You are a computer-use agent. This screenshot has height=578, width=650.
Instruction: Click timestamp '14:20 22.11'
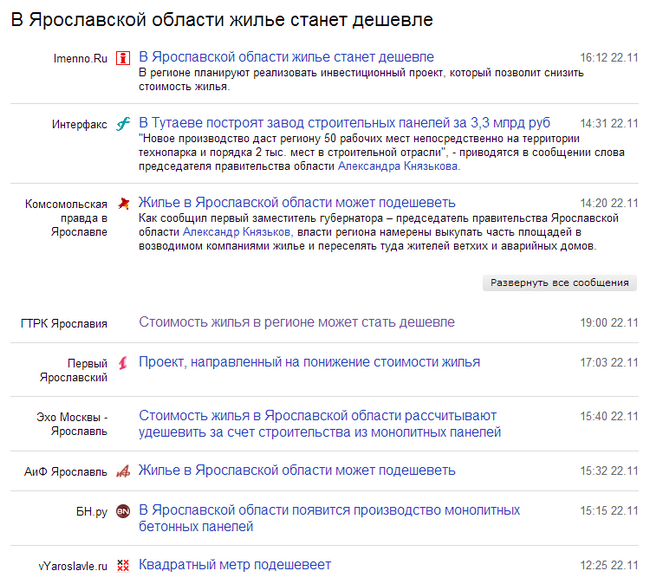(609, 203)
